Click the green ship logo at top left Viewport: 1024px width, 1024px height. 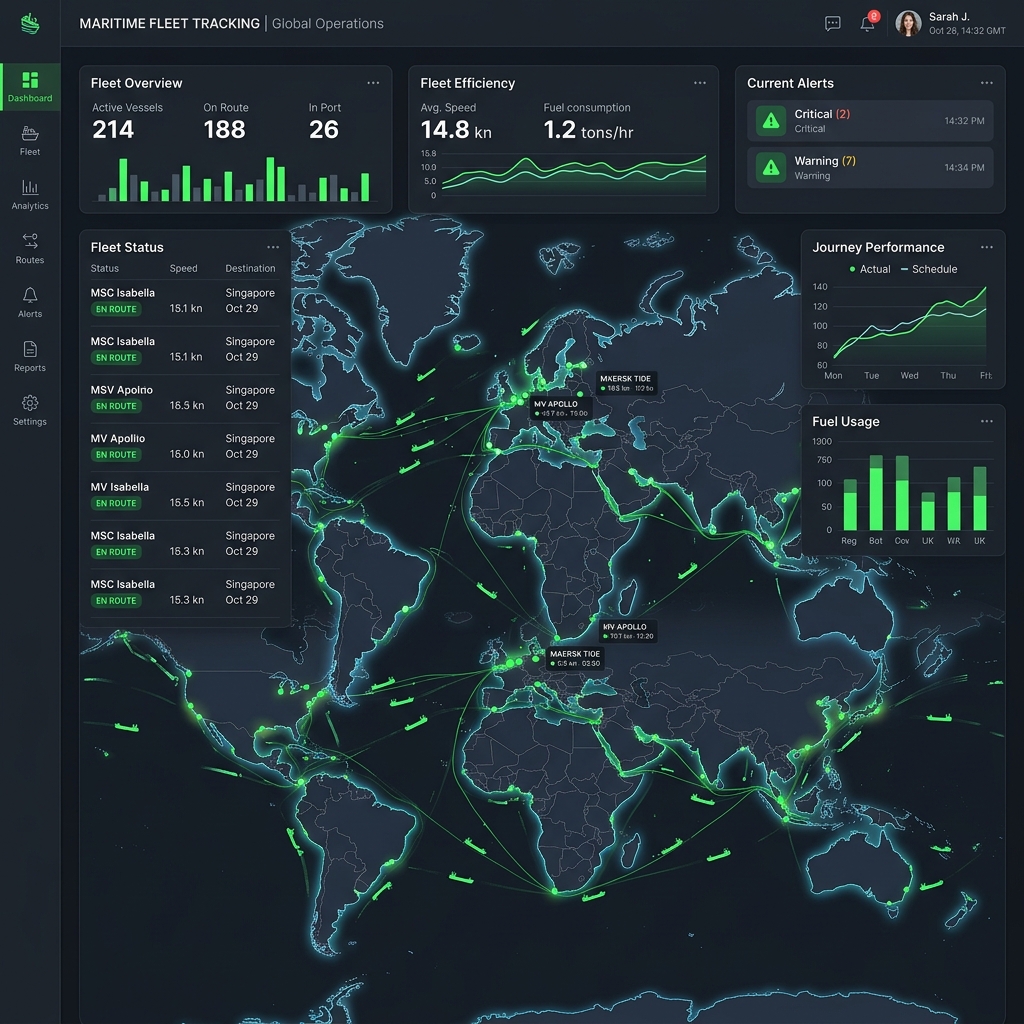29,24
